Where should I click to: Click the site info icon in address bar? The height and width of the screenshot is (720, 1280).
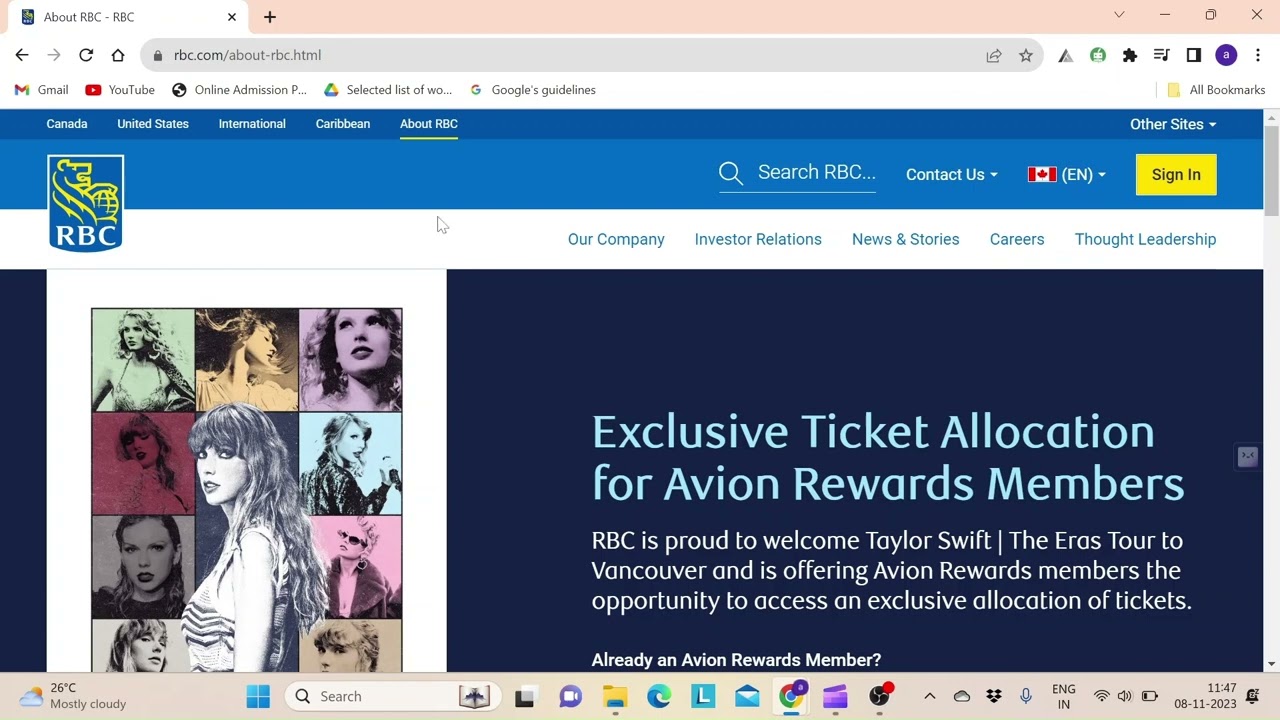click(157, 55)
